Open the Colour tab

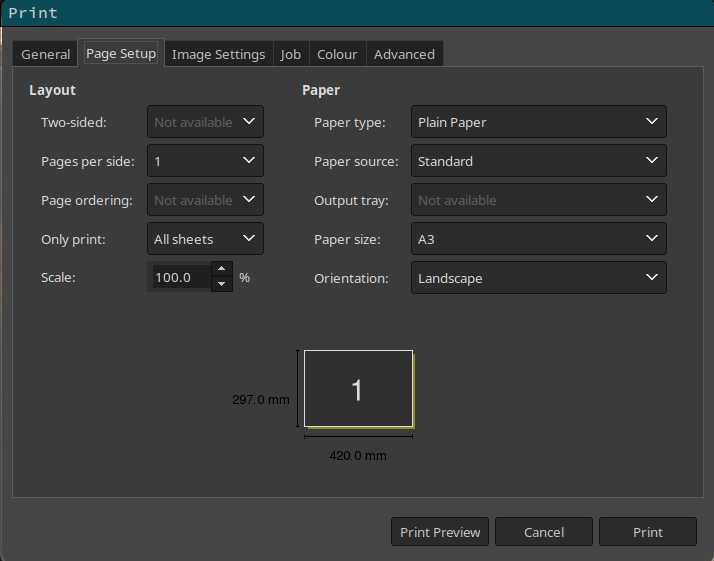[337, 54]
